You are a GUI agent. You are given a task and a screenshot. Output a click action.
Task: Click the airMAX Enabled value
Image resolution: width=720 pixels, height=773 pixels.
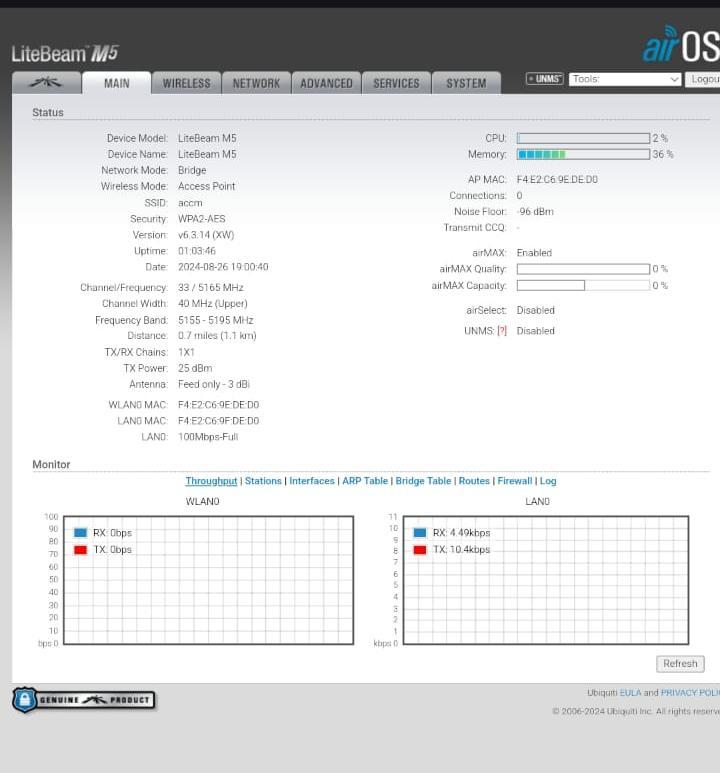(x=534, y=253)
